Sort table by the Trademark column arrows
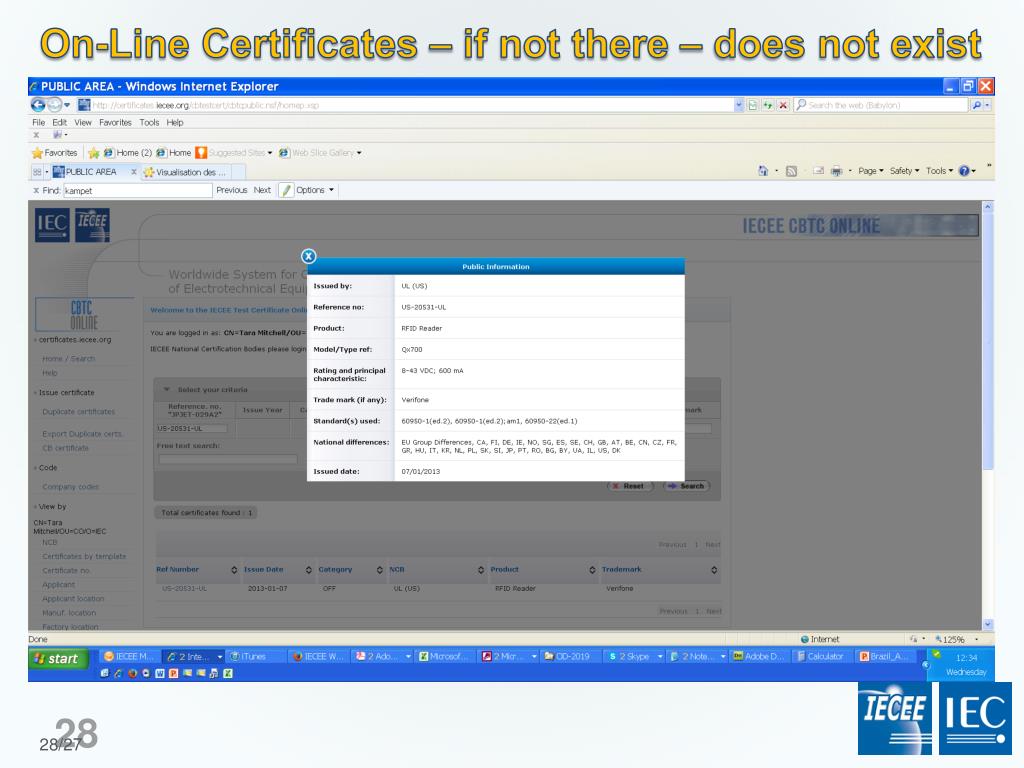The height and width of the screenshot is (768, 1024). (714, 570)
